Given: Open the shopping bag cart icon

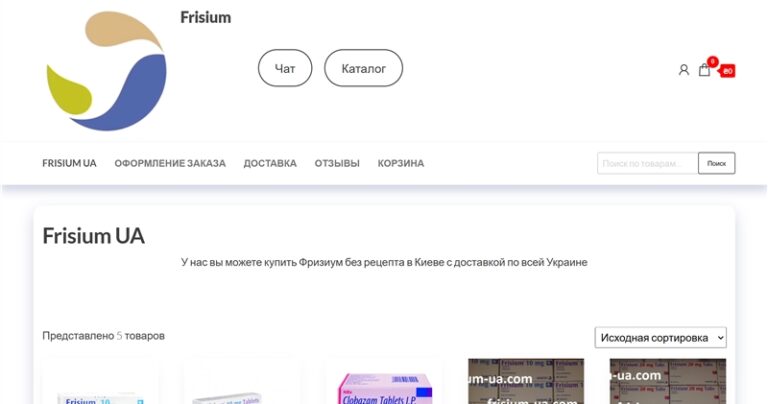Looking at the screenshot, I should pyautogui.click(x=705, y=70).
